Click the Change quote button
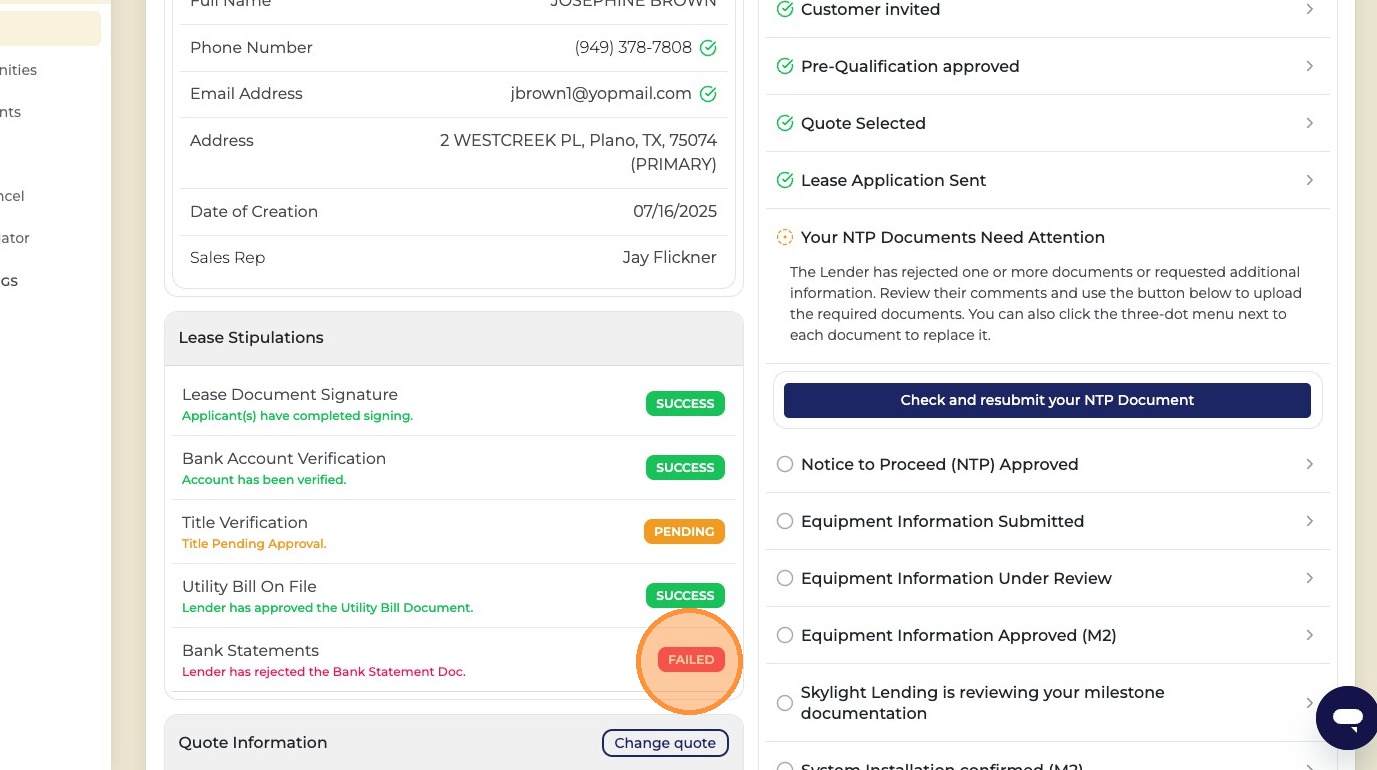This screenshot has height=770, width=1377. [x=665, y=743]
